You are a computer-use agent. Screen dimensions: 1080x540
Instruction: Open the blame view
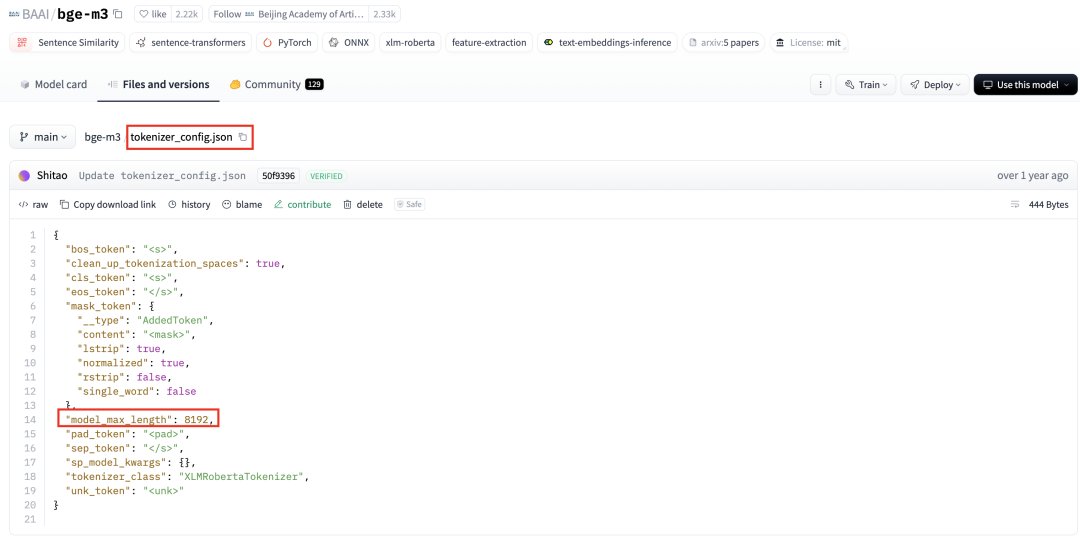pyautogui.click(x=242, y=205)
